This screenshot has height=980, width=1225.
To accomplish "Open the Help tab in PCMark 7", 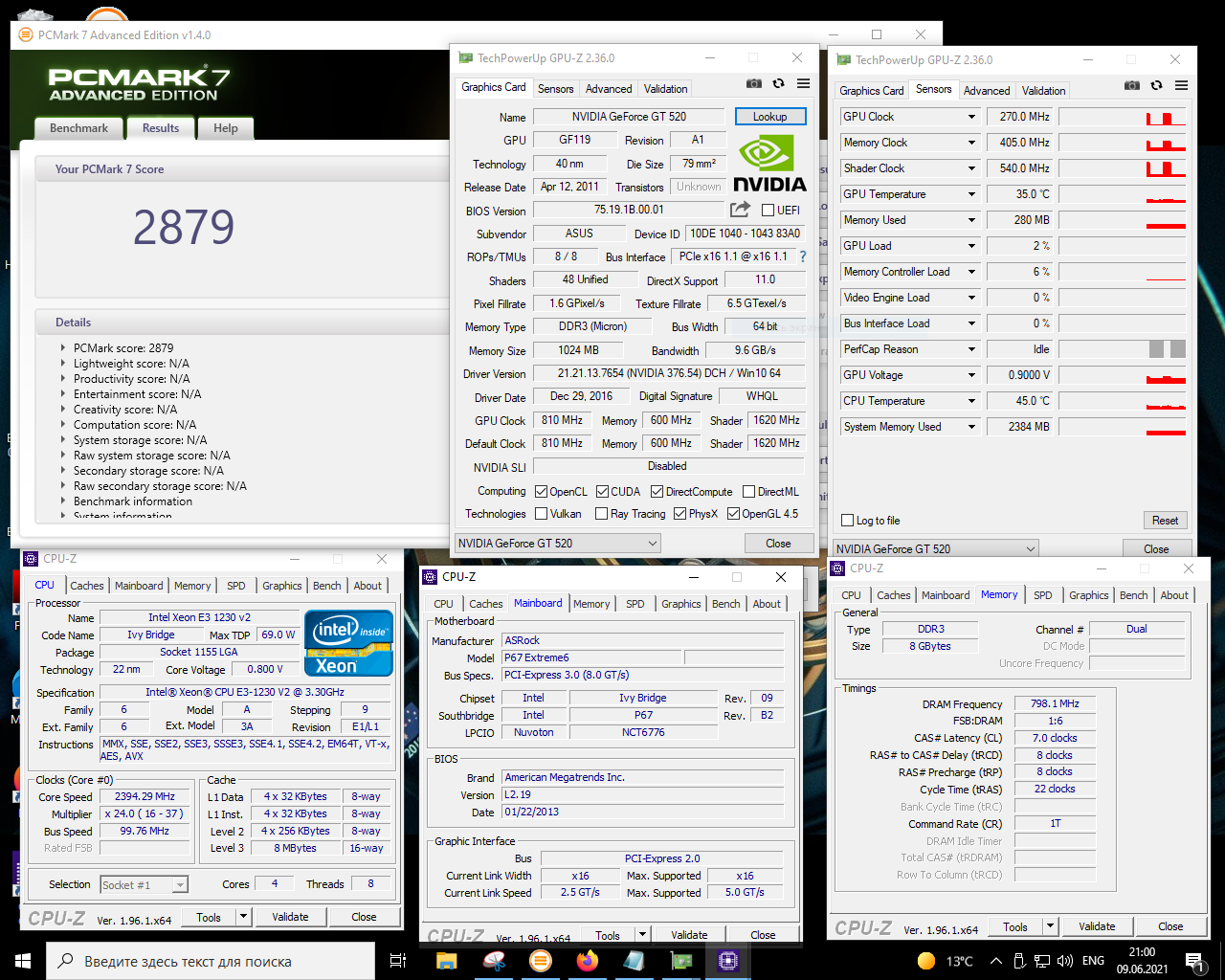I will coord(226,128).
